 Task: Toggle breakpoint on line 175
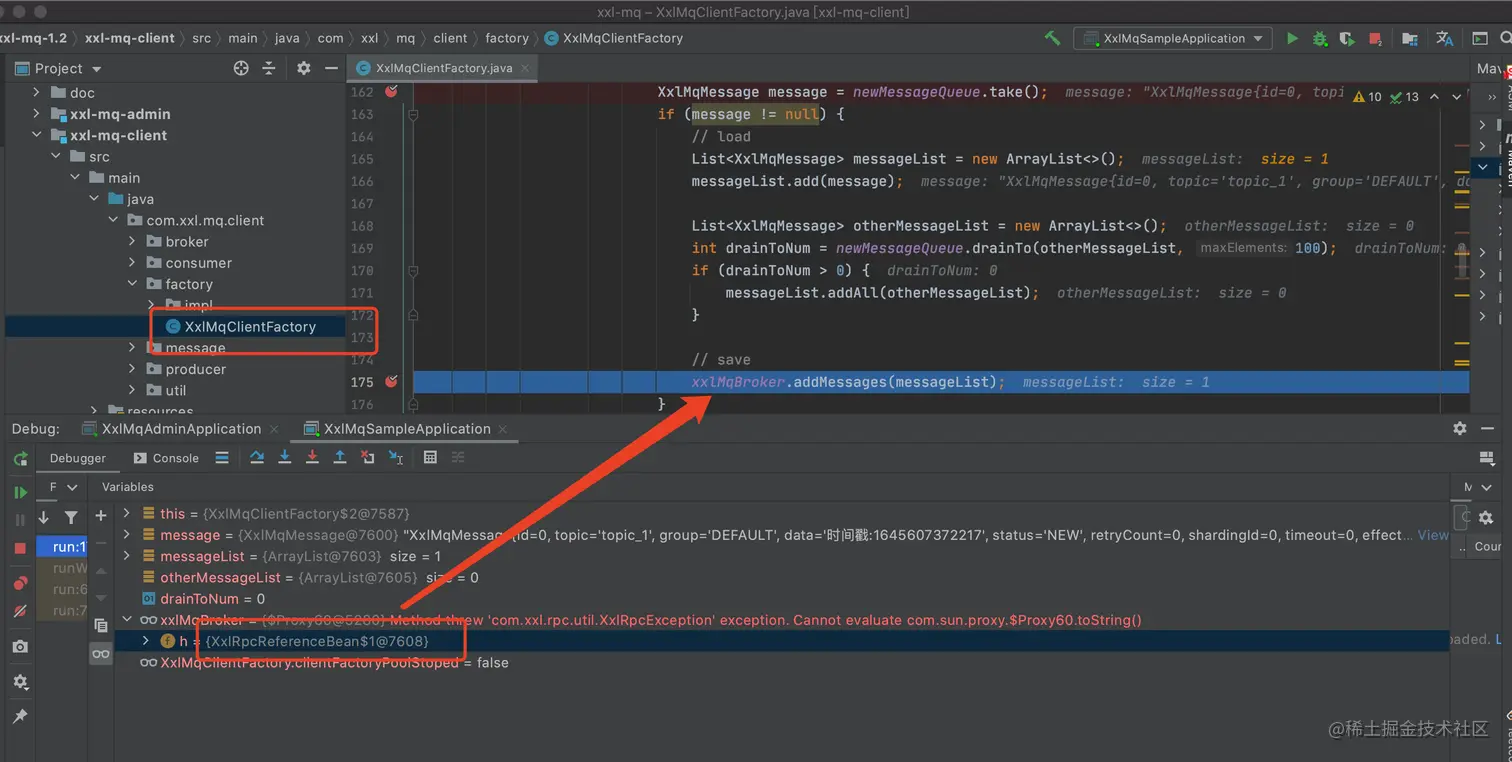[391, 381]
